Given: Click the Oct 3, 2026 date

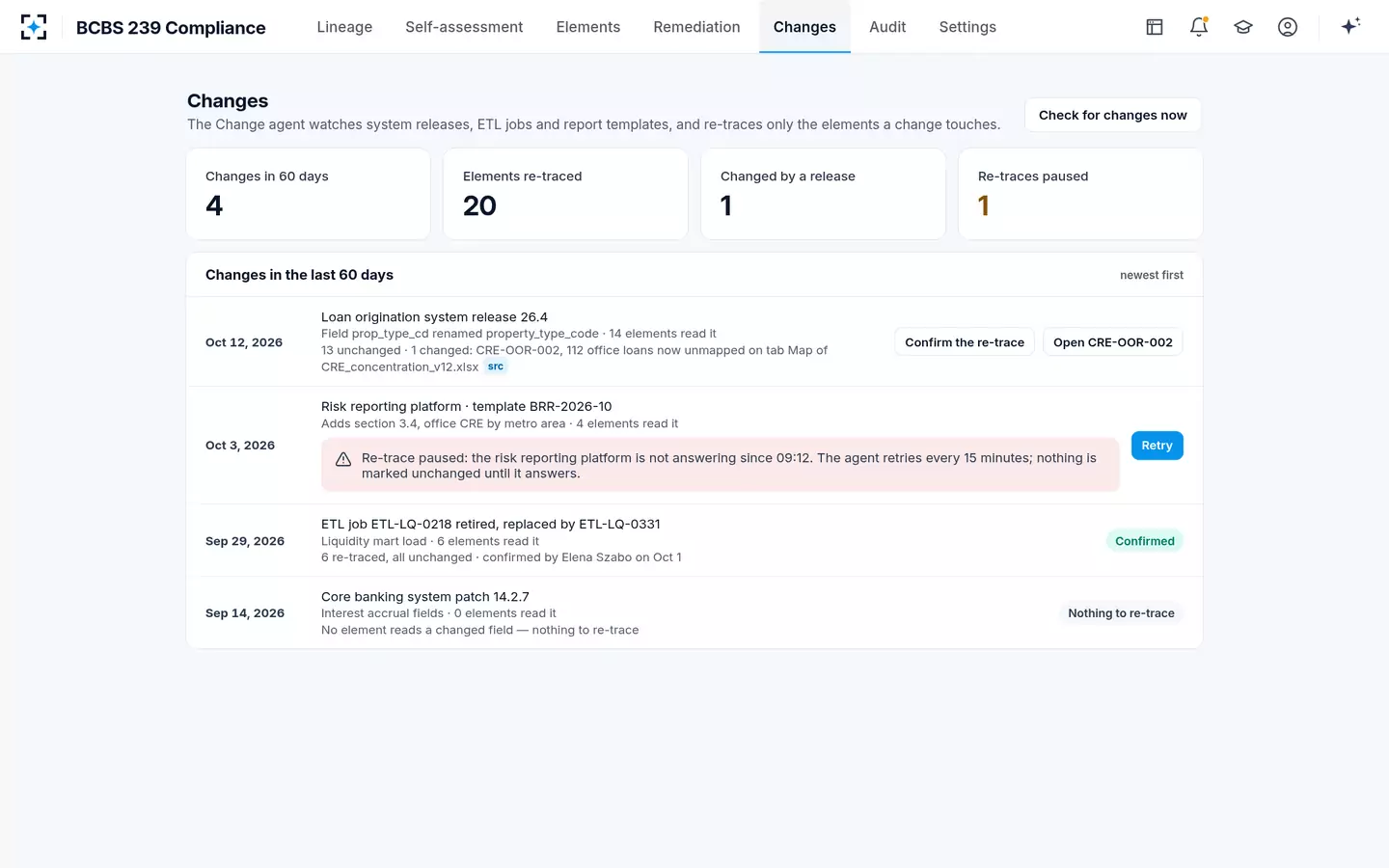Looking at the screenshot, I should (240, 446).
